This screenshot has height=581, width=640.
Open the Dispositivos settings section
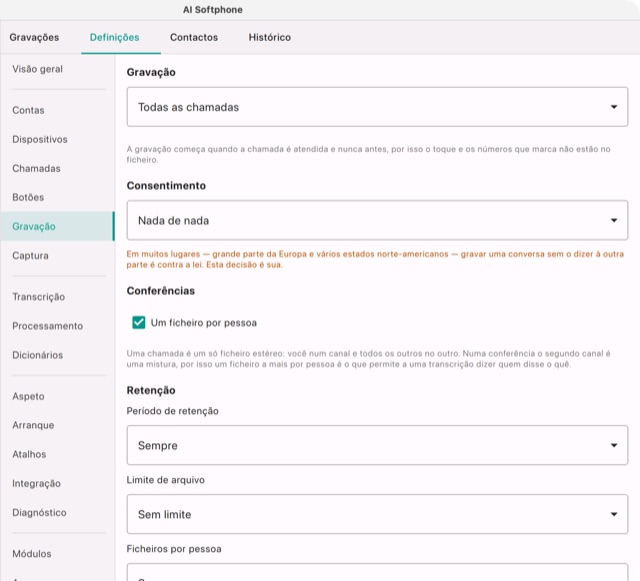pyautogui.click(x=58, y=139)
